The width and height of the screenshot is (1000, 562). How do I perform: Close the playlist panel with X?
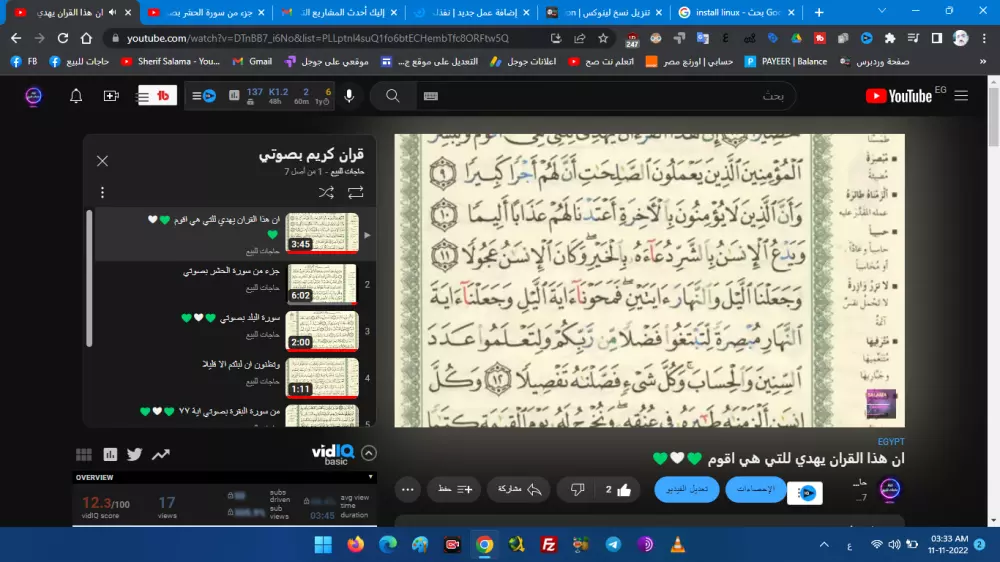(x=102, y=161)
